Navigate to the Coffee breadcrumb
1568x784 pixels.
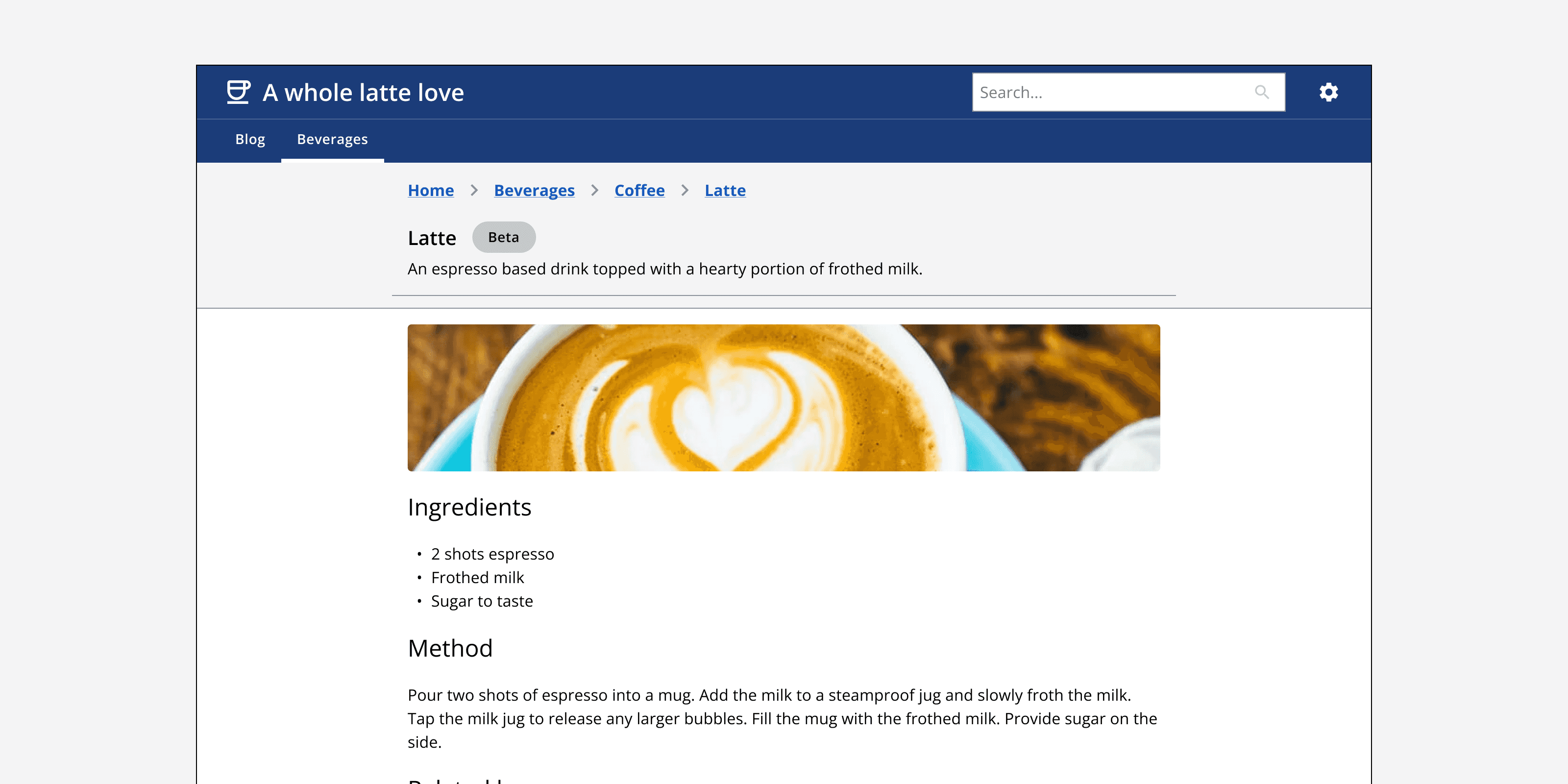639,190
